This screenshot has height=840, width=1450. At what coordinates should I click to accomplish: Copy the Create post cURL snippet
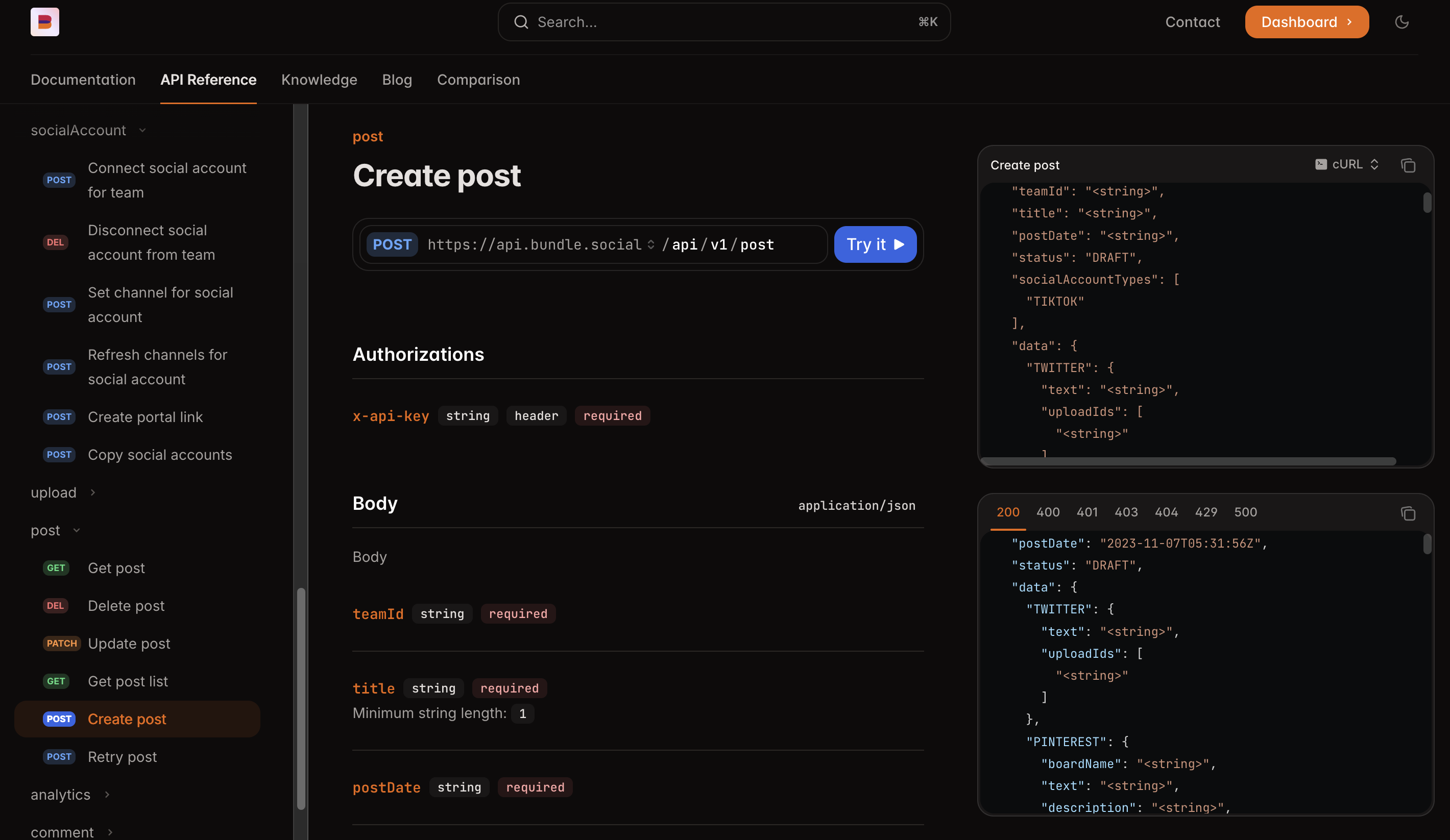[x=1409, y=165]
